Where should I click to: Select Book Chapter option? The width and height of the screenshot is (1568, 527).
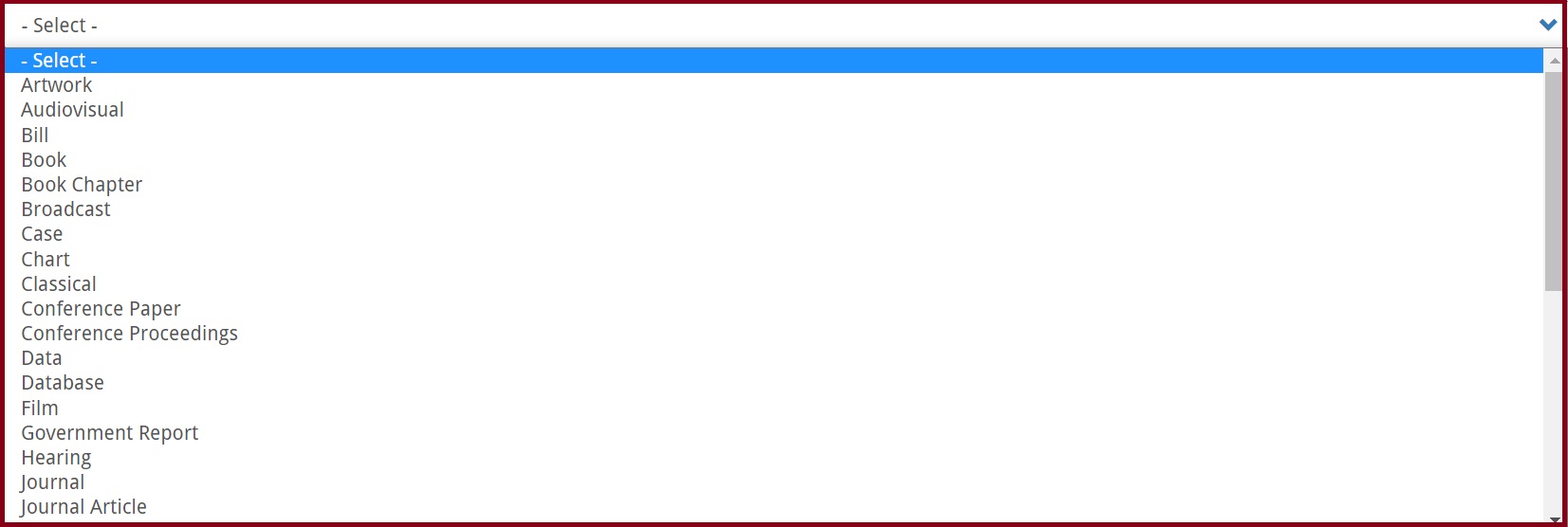[x=774, y=184]
